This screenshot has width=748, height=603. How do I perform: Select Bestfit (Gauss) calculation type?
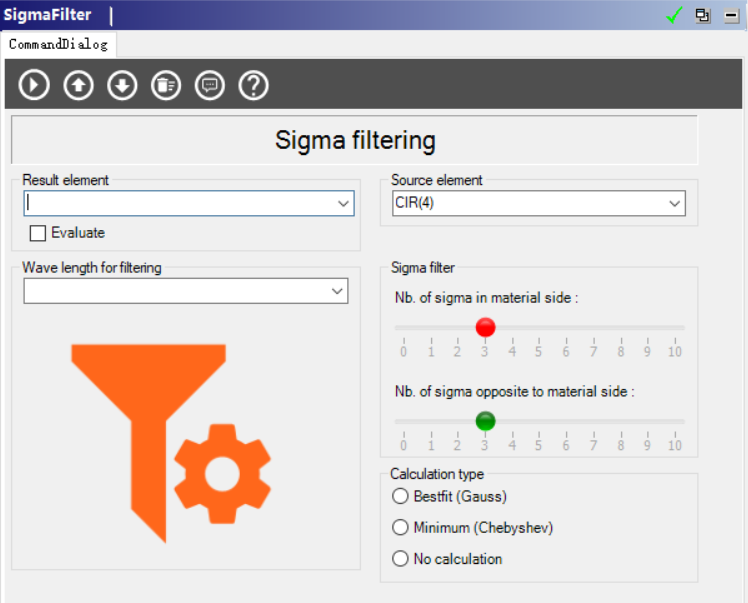[401, 496]
